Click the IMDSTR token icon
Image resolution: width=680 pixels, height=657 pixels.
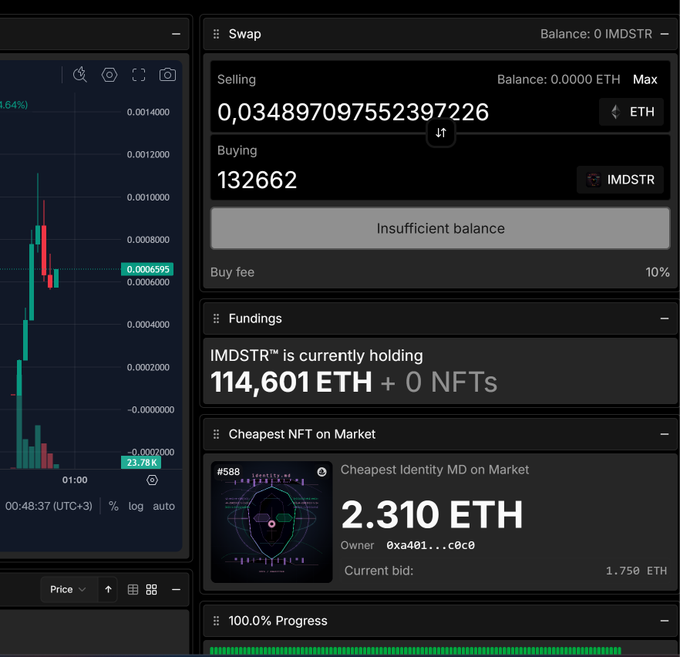(593, 180)
